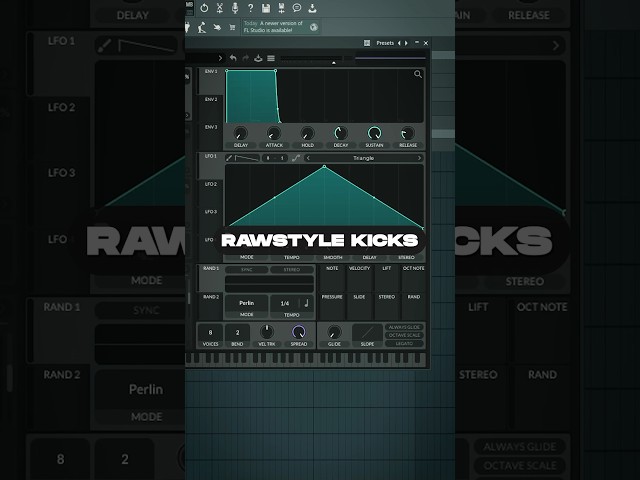This screenshot has height=480, width=640.
Task: Select the ENV 1 tab
Action: 211,81
